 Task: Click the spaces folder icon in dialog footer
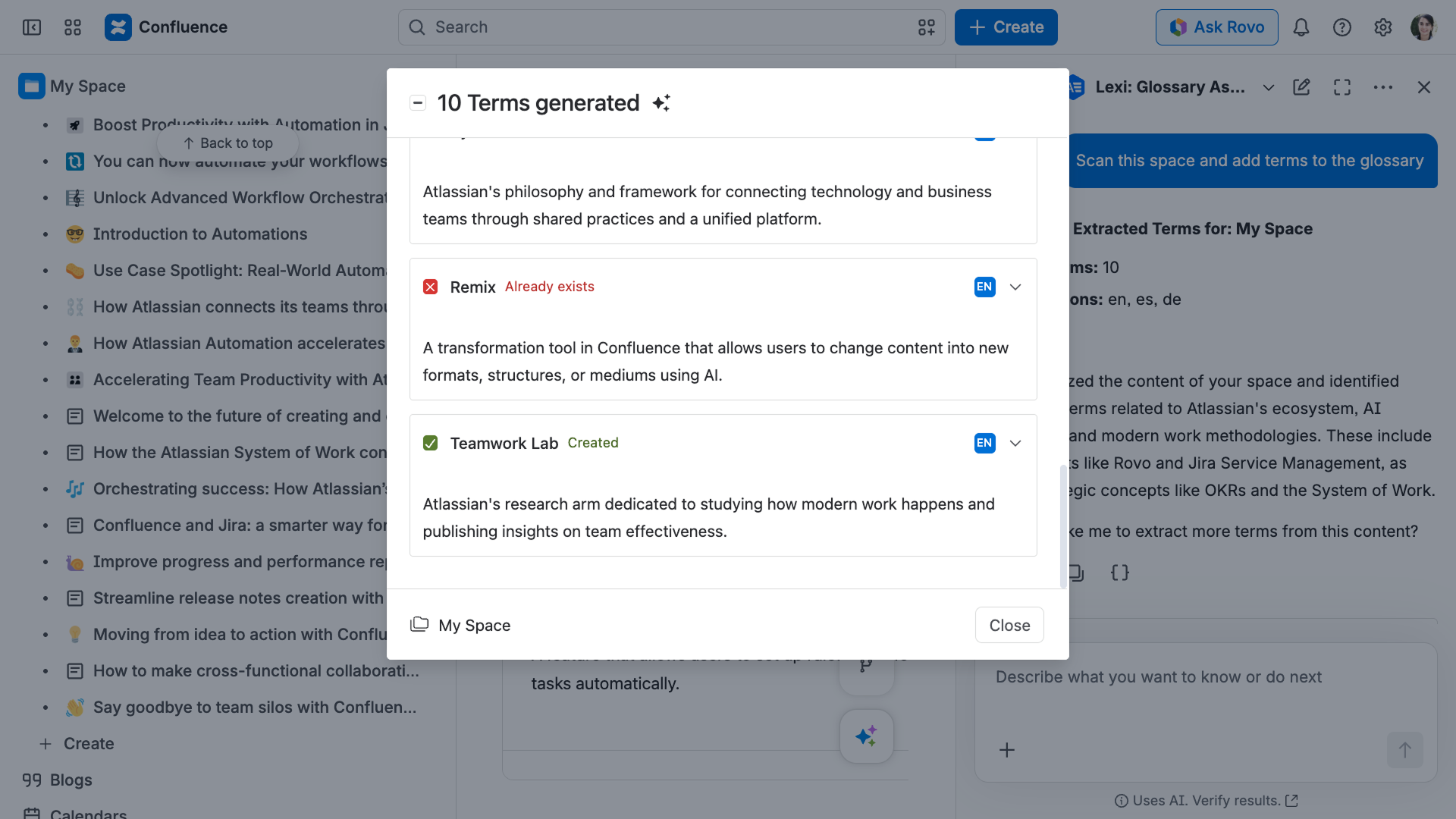tap(419, 625)
